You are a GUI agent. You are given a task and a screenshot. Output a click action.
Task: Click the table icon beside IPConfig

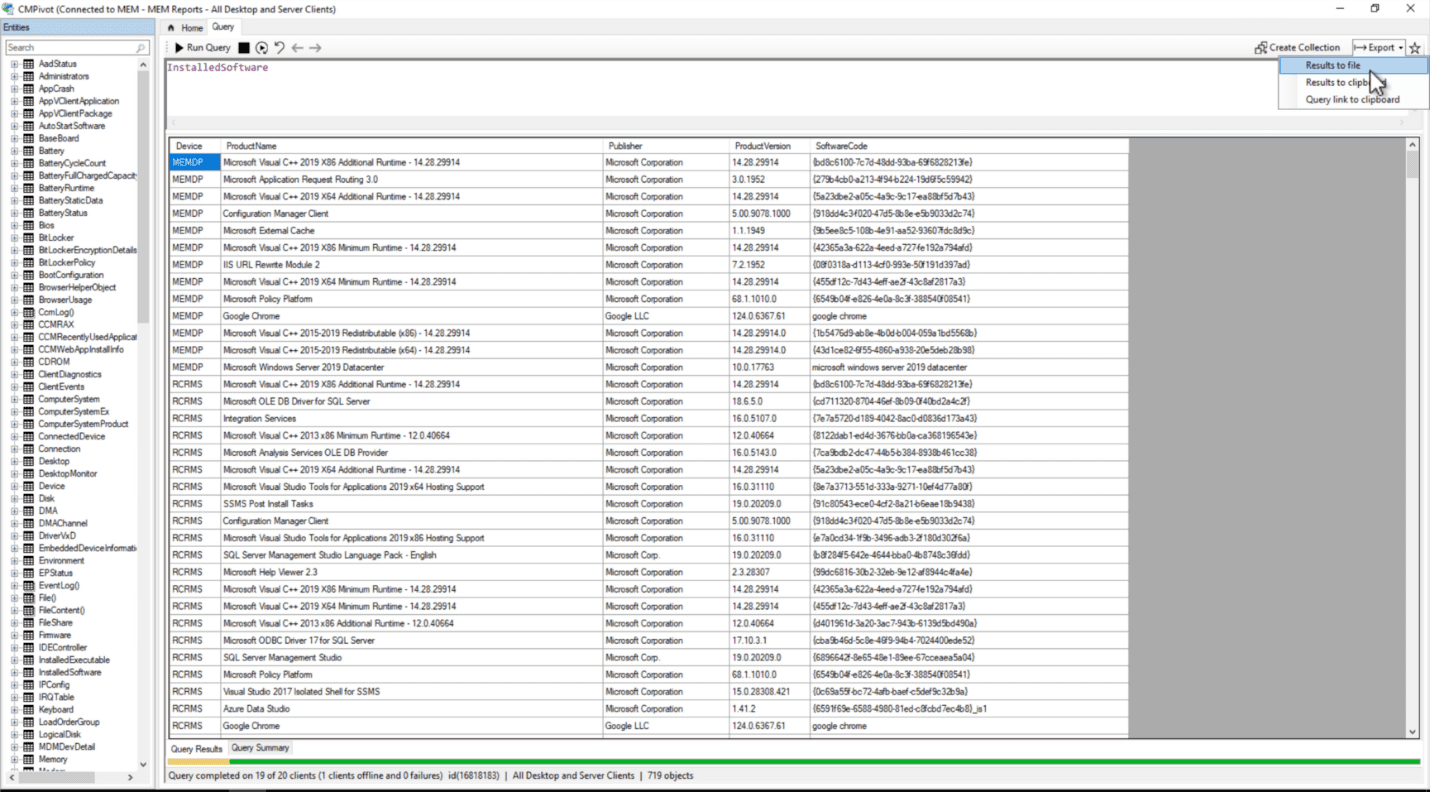tap(28, 685)
